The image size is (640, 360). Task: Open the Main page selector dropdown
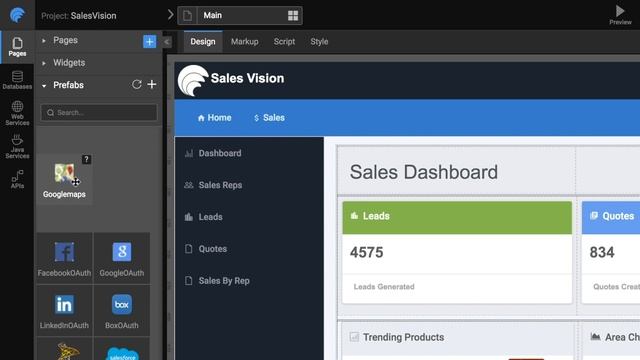point(240,16)
